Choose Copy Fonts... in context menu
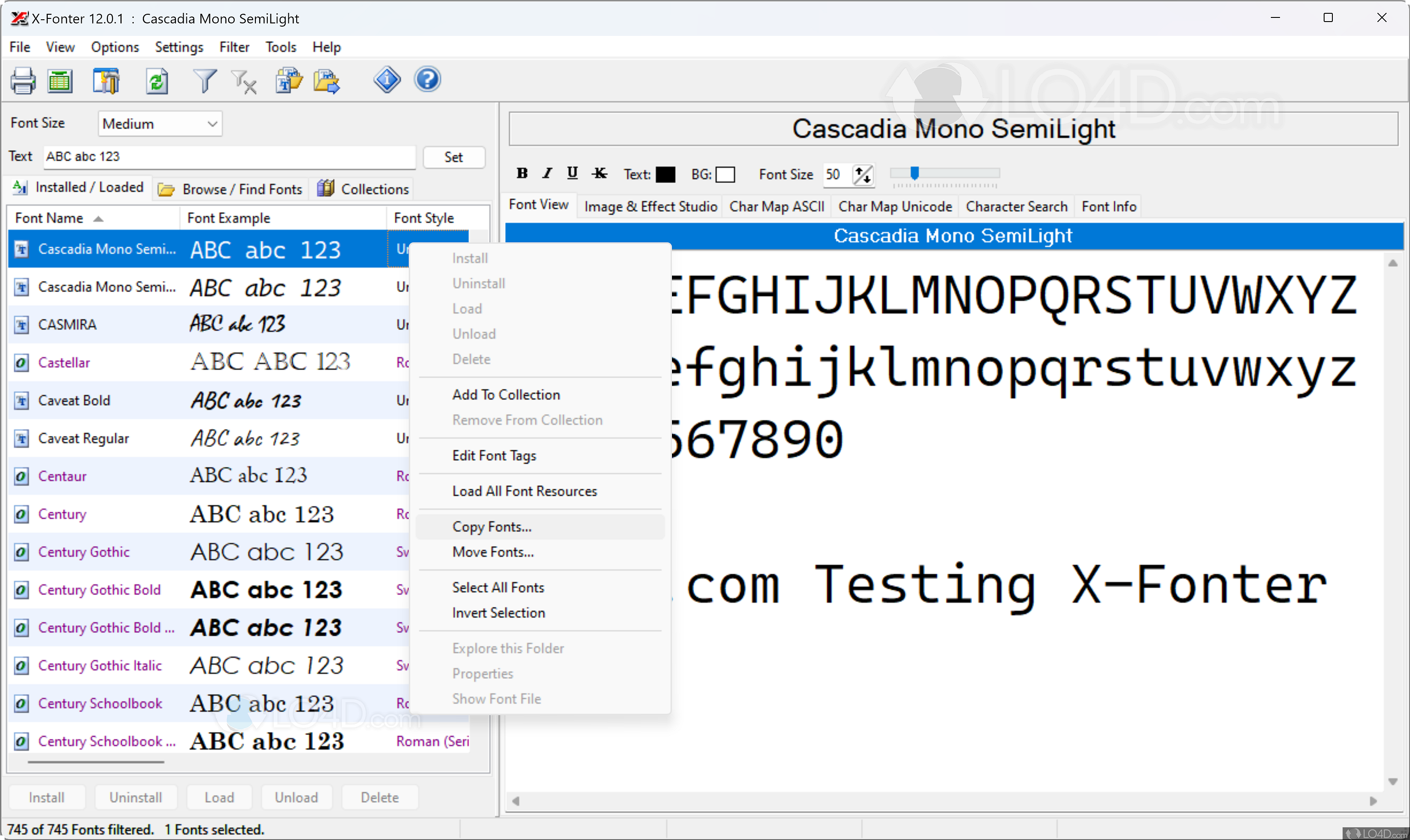This screenshot has width=1410, height=840. [540, 527]
